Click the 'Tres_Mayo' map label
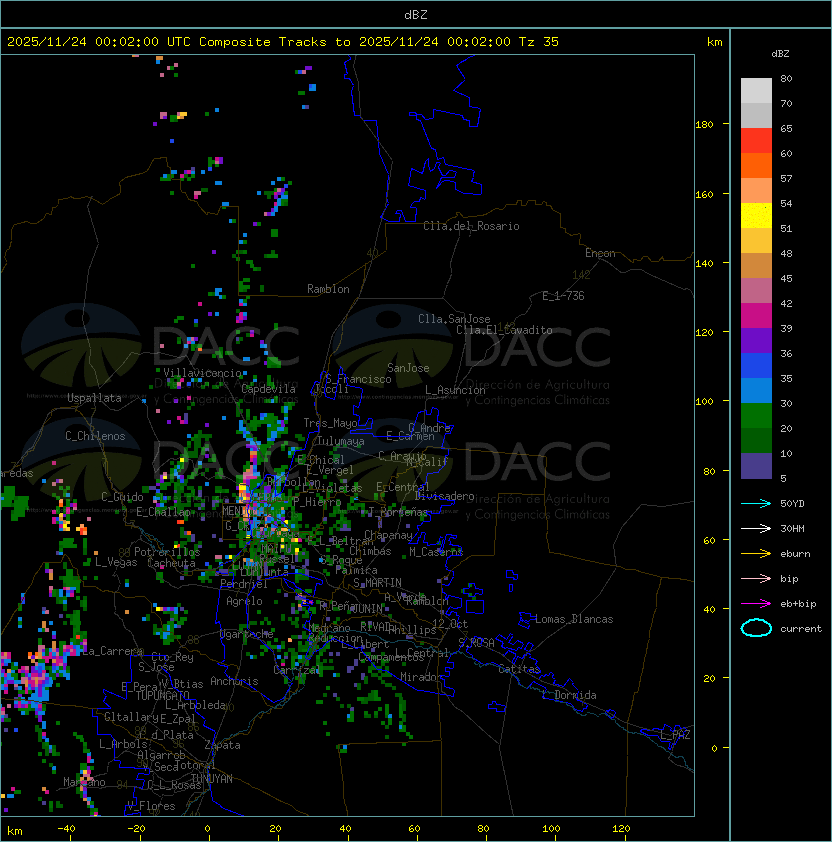 tap(330, 423)
